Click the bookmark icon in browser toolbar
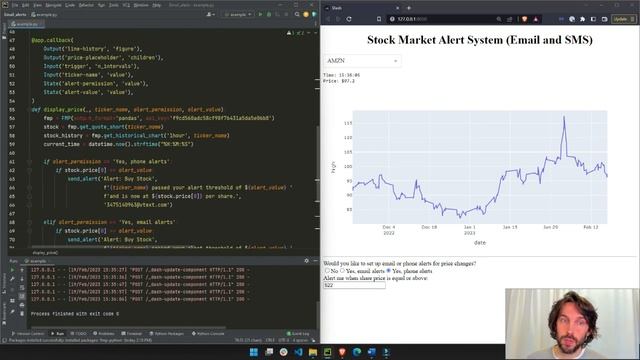 379,19
